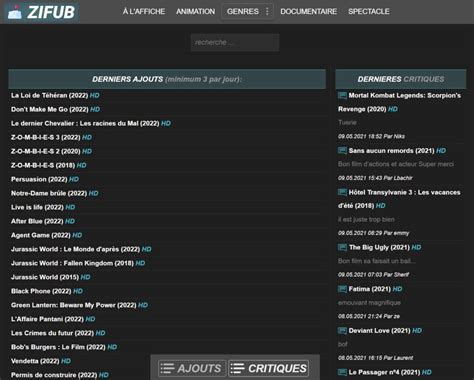The width and height of the screenshot is (474, 380).
Task: Click the DERNIERS AJOUTS header
Action: point(167,79)
